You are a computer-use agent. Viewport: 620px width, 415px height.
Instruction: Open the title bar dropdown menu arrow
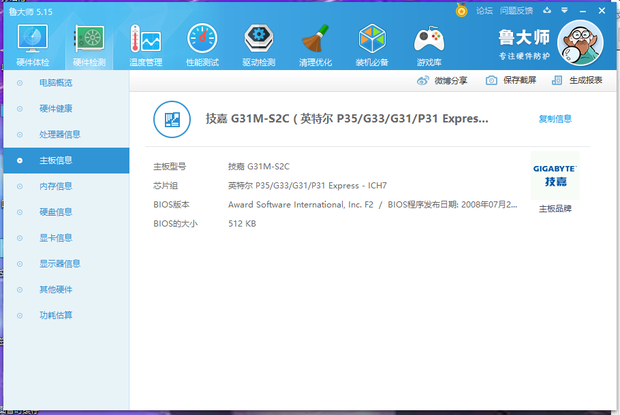point(565,10)
